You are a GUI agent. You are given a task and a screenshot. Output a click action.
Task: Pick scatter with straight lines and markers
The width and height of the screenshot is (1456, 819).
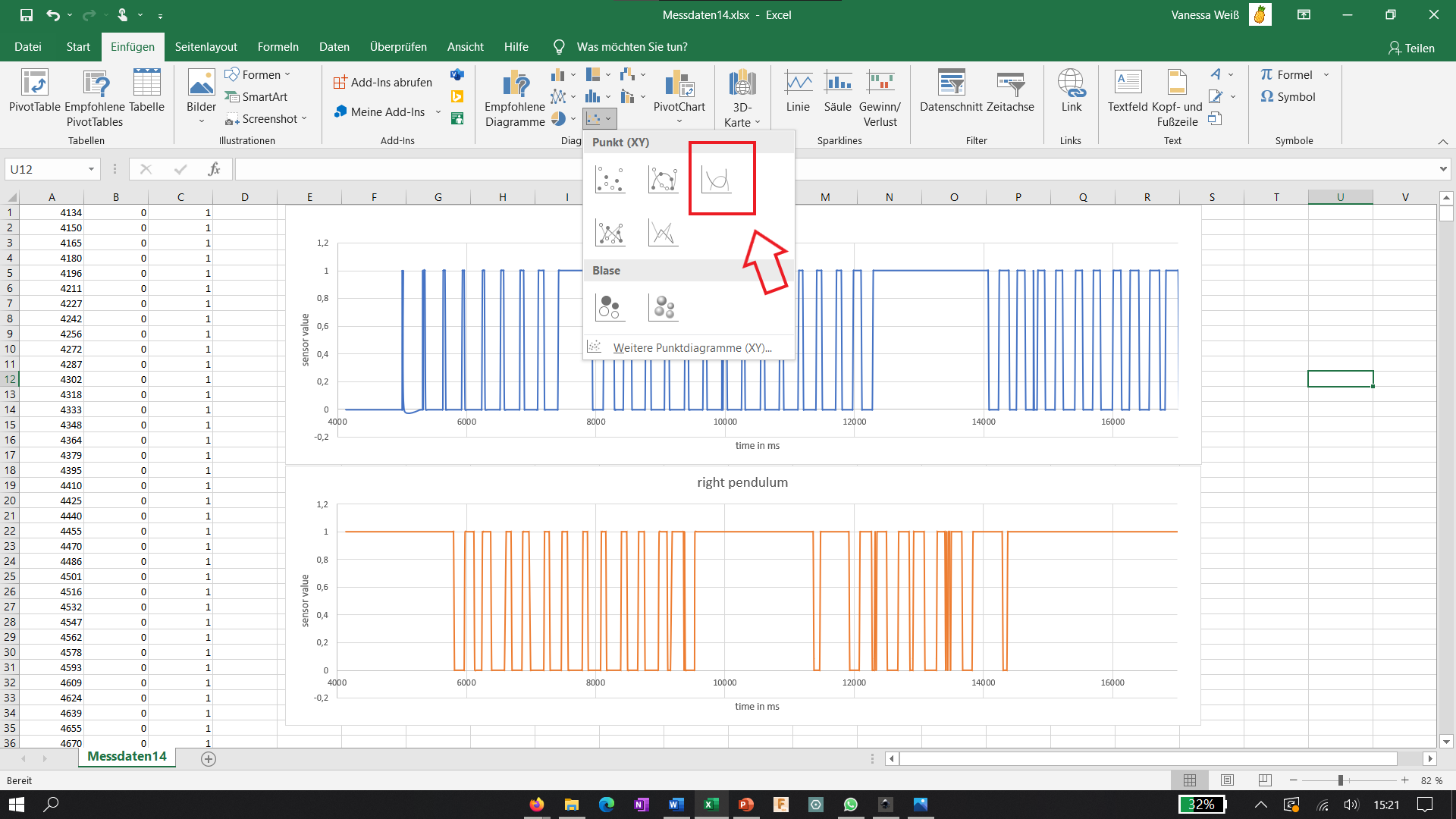pos(610,233)
